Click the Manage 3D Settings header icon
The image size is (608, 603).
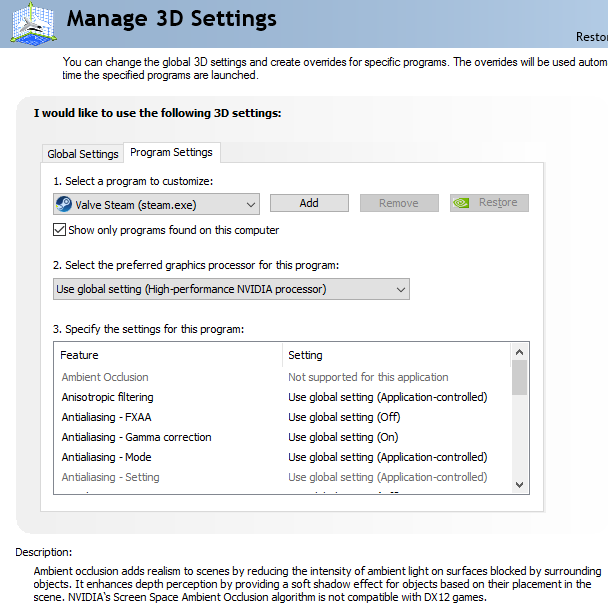33,23
